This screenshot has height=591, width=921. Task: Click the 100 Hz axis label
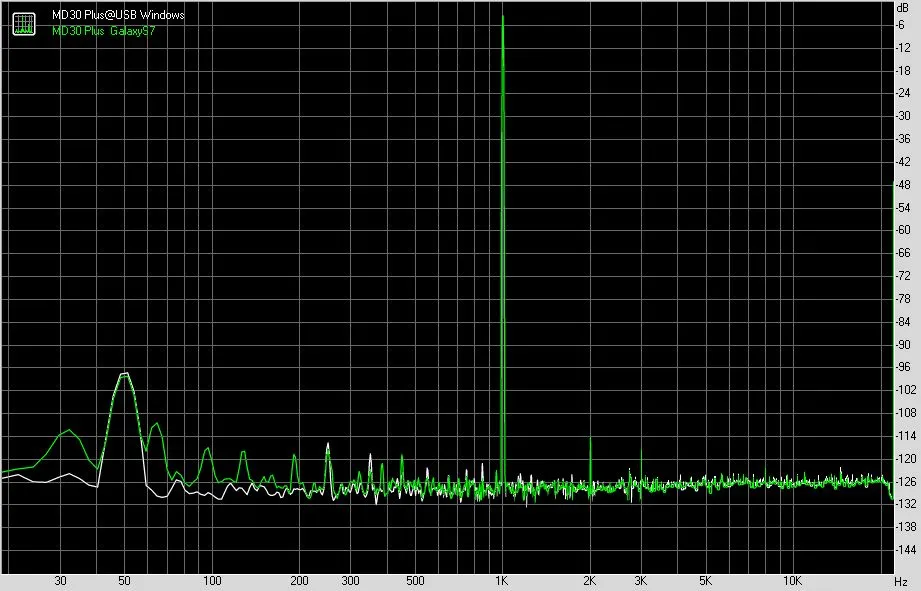click(x=212, y=581)
